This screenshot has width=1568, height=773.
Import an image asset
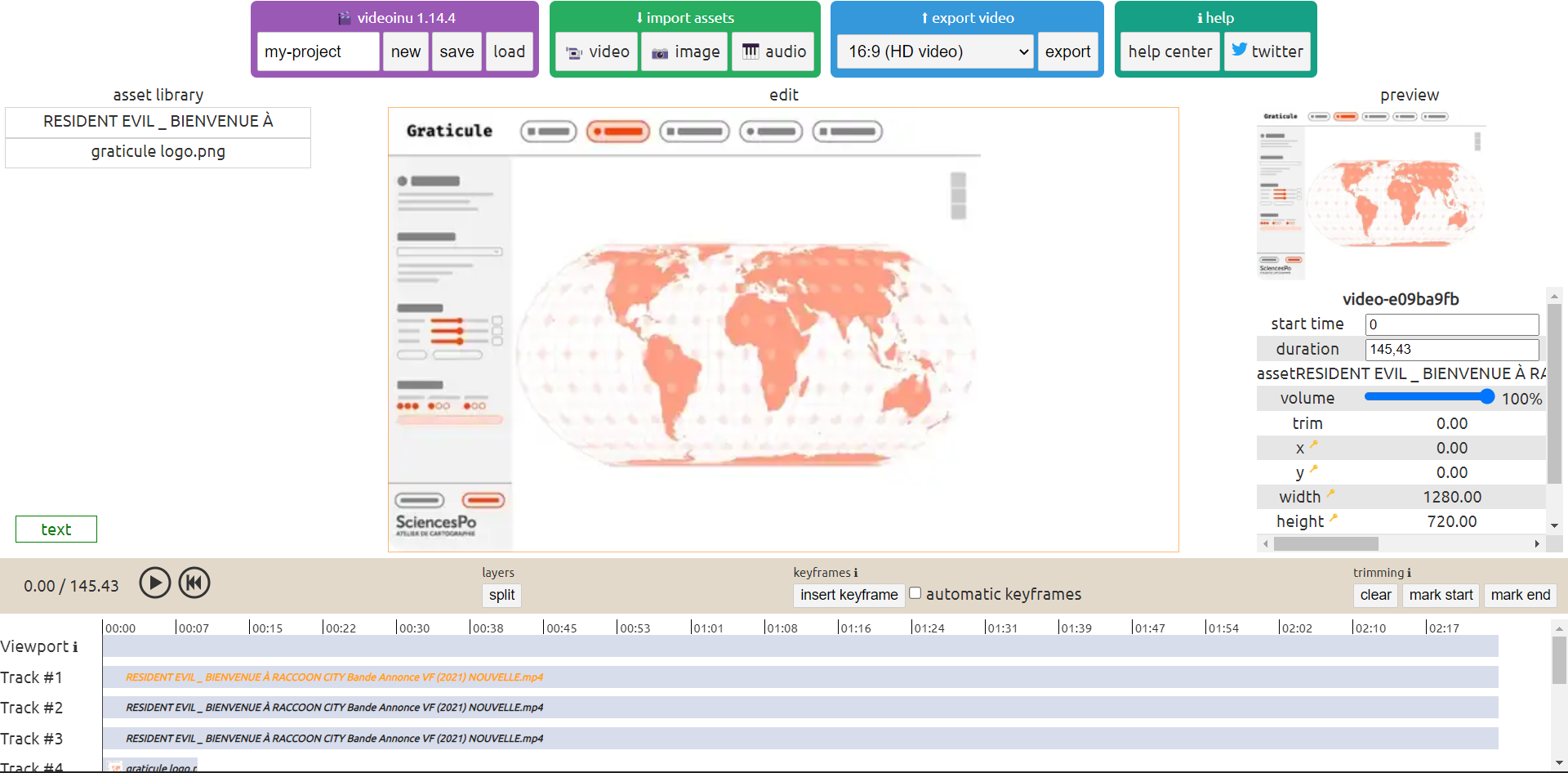pos(684,51)
